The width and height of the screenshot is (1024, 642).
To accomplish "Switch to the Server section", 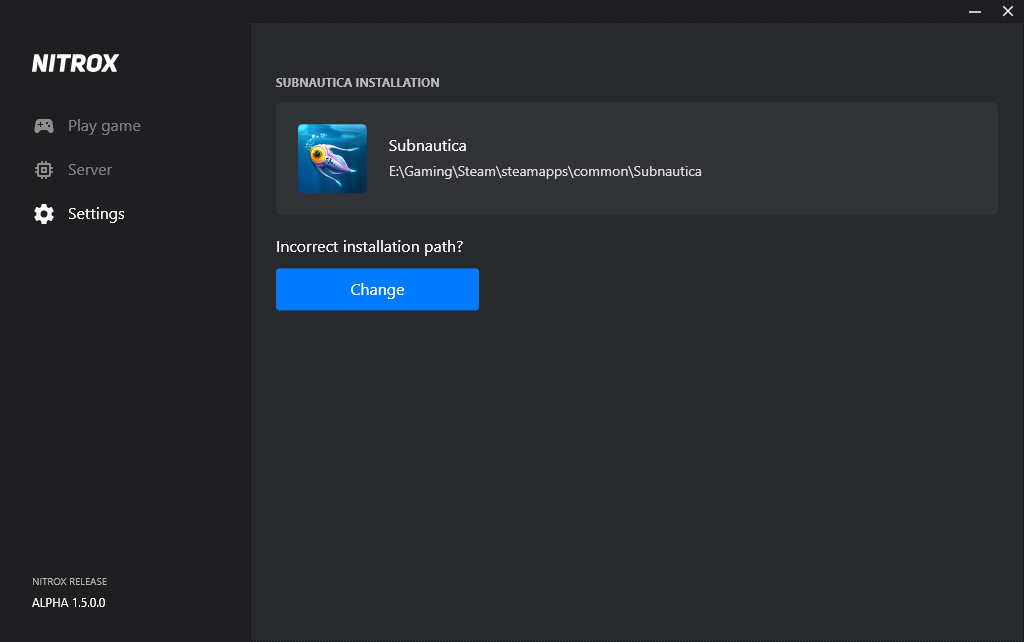I will pos(89,169).
